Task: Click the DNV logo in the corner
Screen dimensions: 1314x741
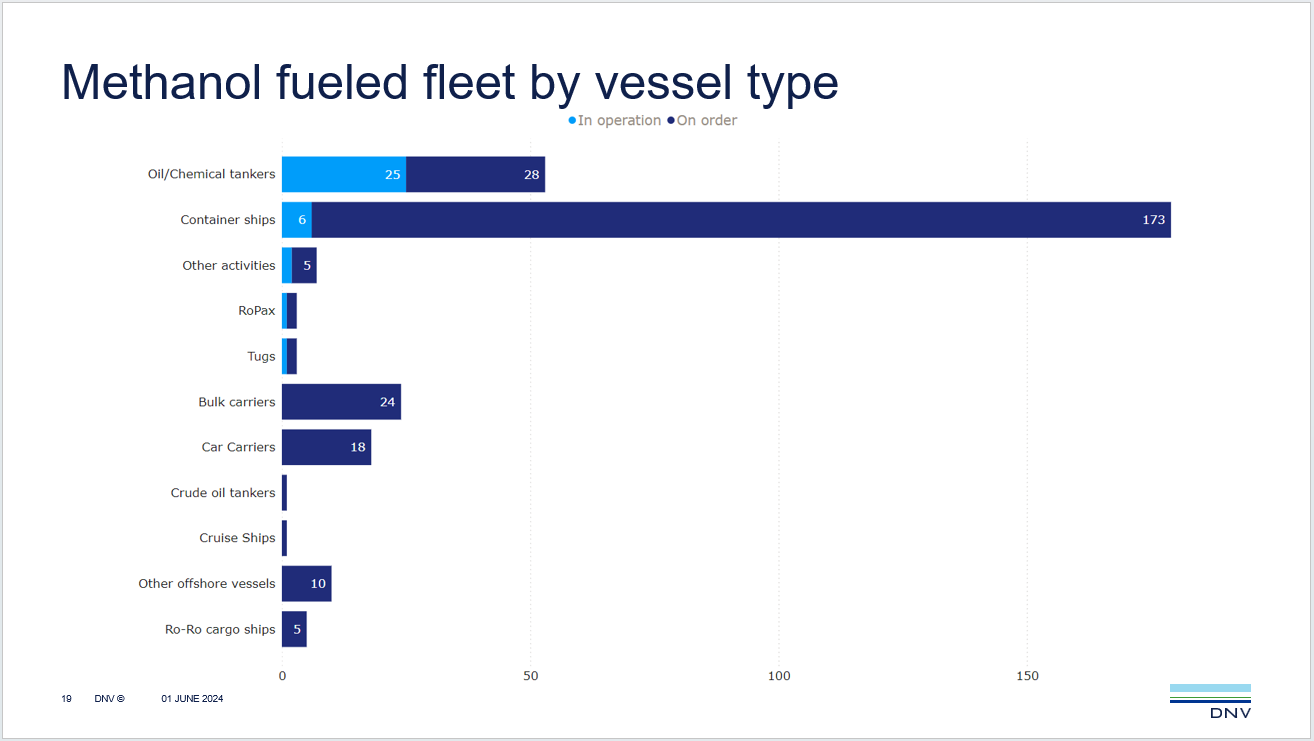Action: pos(1210,701)
